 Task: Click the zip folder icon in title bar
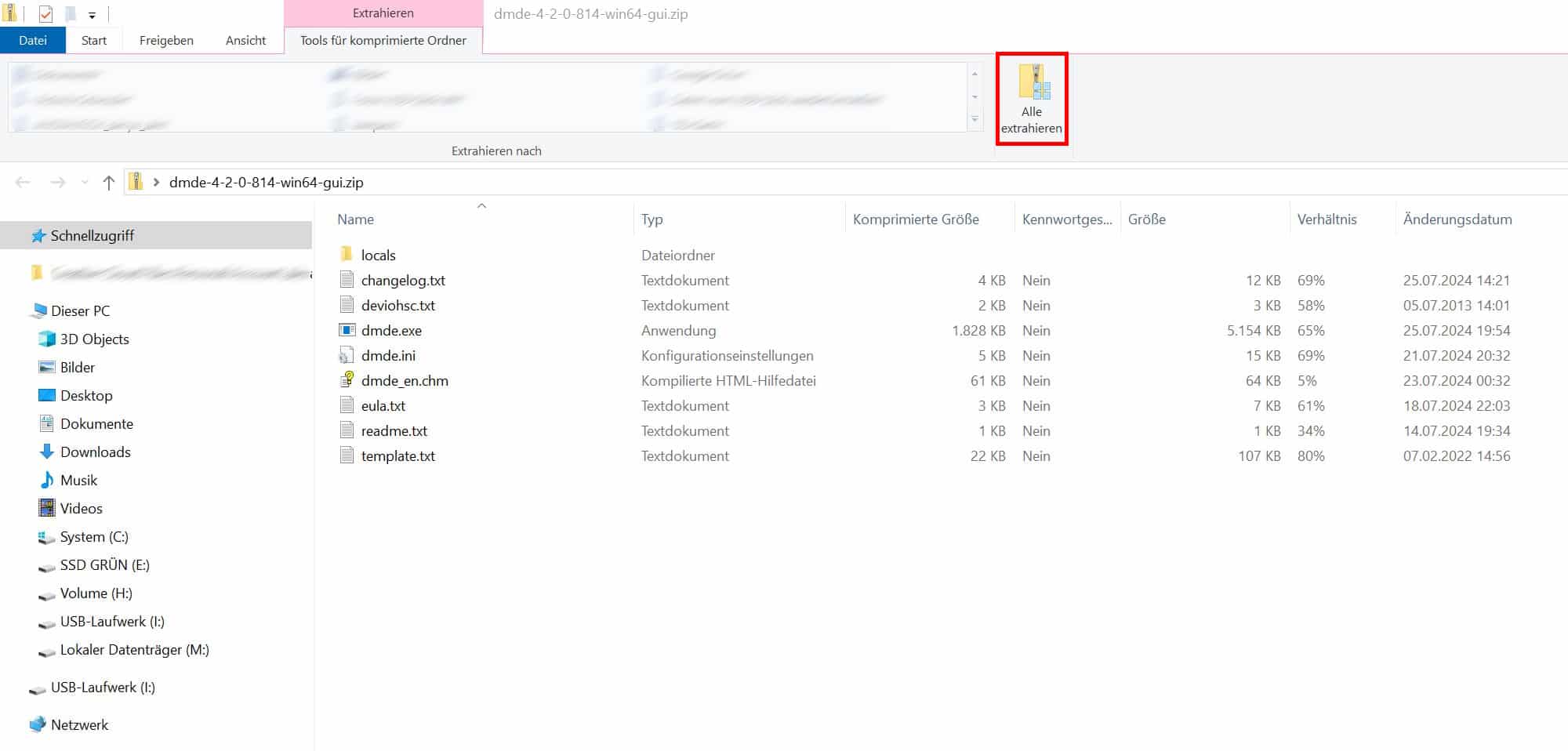click(x=10, y=13)
